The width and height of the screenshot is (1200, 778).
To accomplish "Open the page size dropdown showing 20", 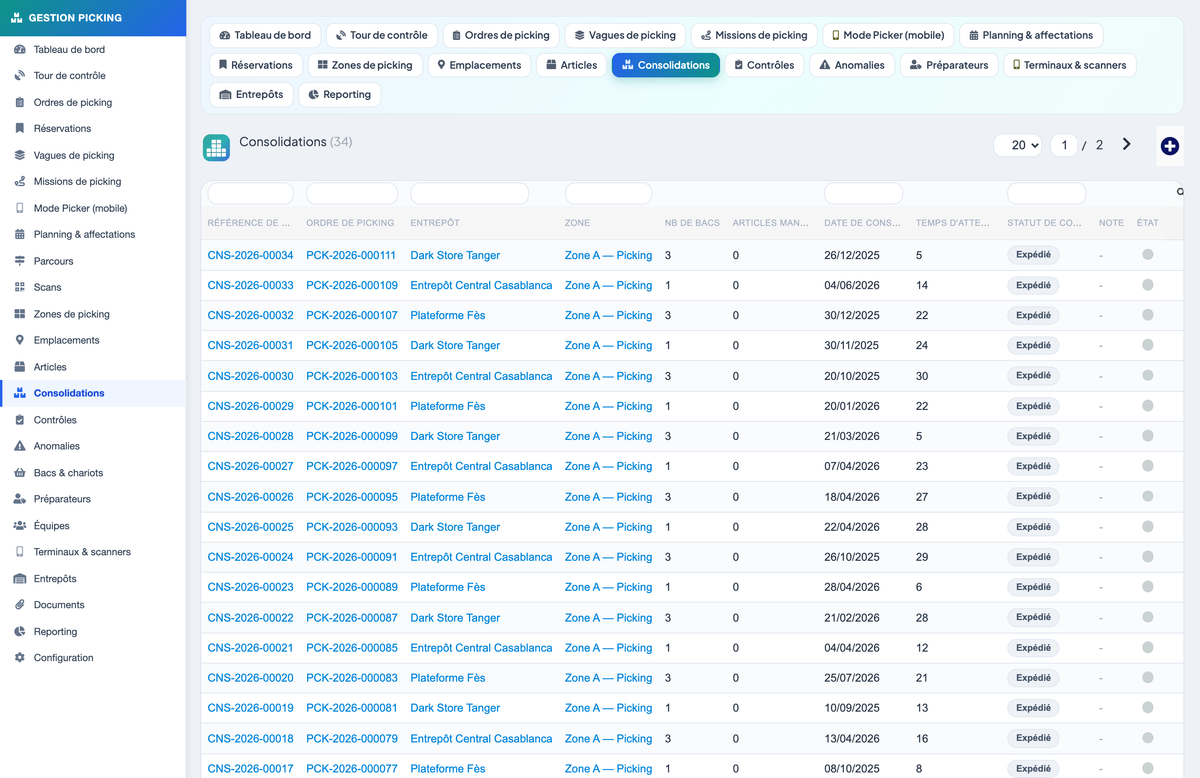I will click(x=1018, y=145).
